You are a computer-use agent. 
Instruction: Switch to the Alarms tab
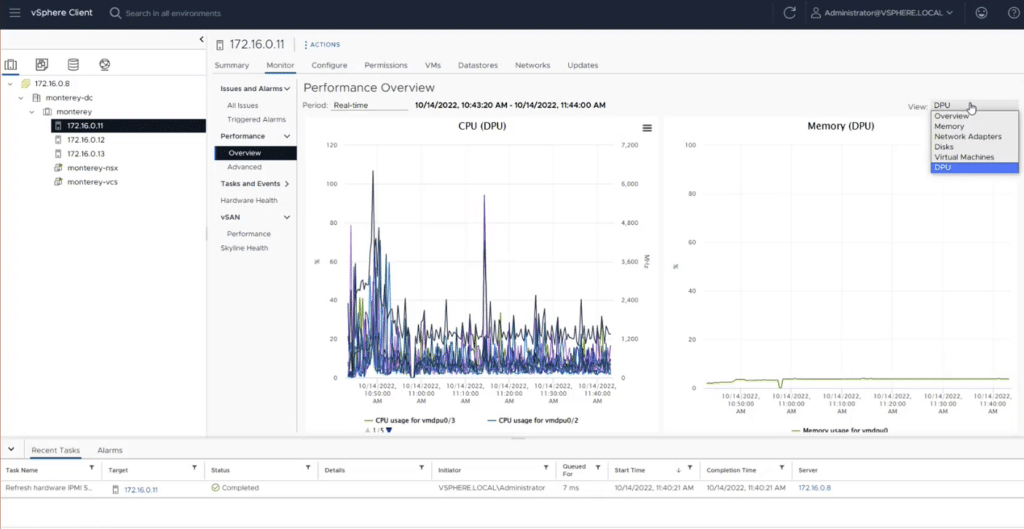[110, 451]
